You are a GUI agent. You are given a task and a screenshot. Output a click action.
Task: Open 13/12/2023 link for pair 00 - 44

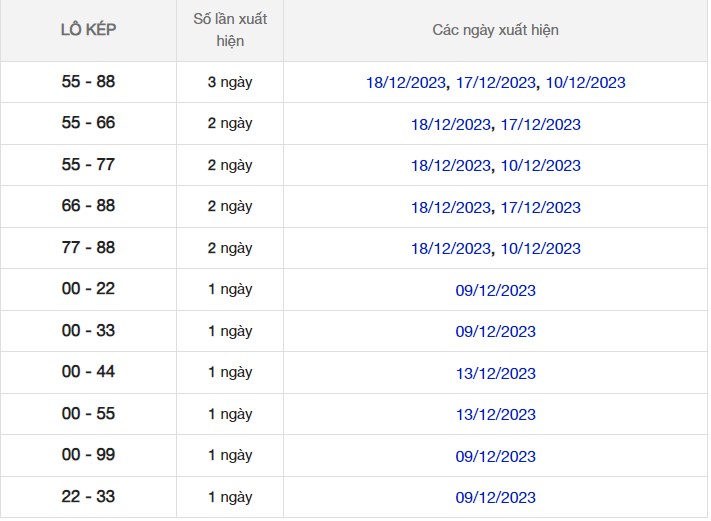(495, 374)
